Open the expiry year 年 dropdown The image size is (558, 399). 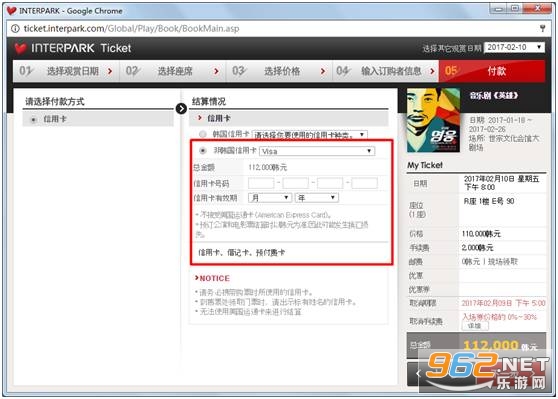316,198
